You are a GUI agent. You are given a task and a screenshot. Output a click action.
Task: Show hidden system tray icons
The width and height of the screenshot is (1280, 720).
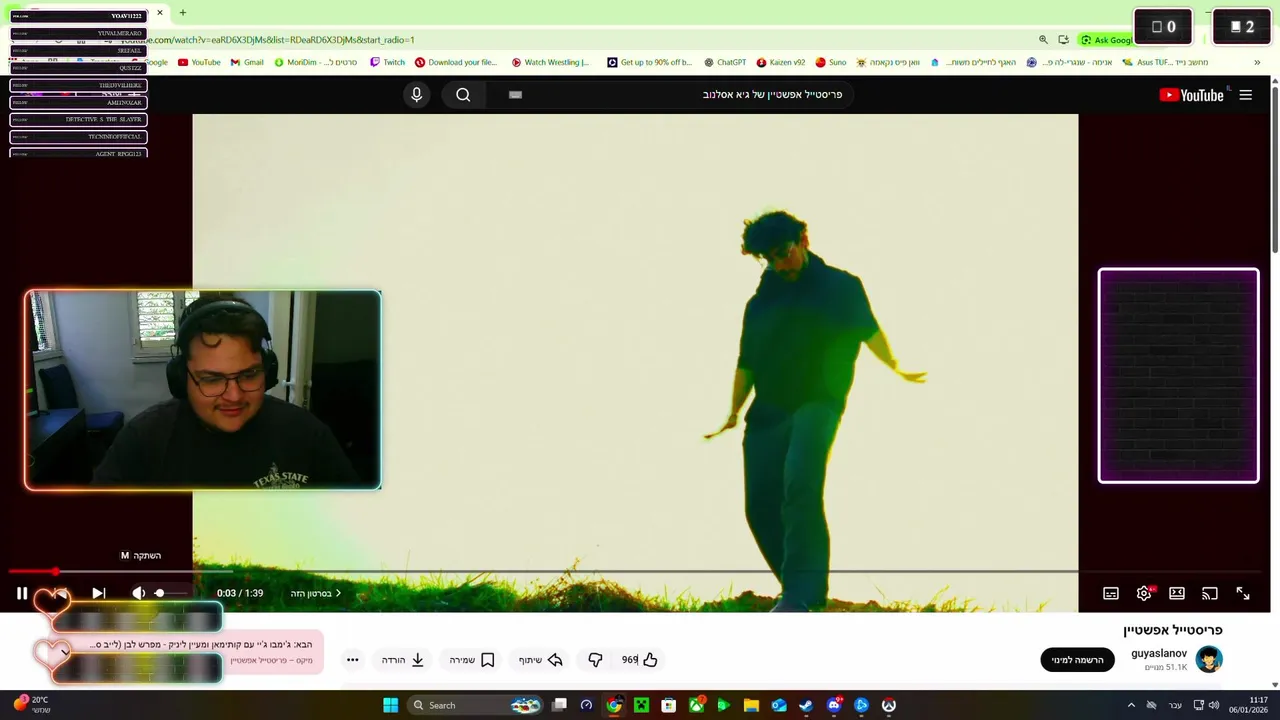[x=1131, y=705]
